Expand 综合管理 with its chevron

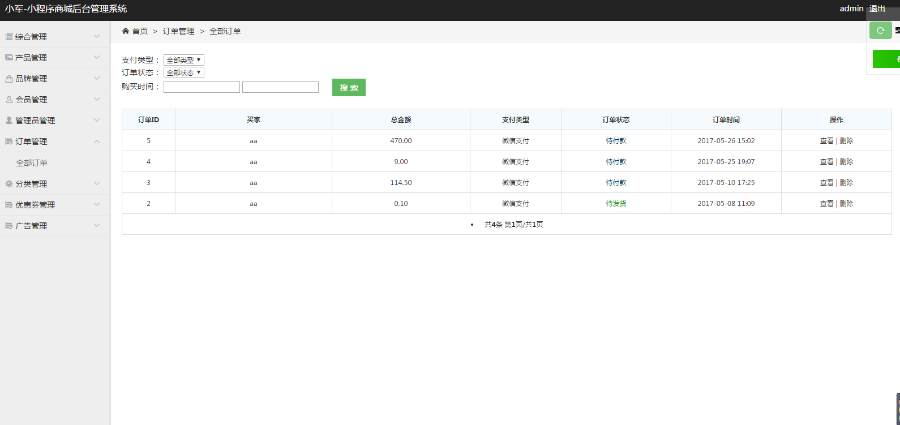(x=96, y=36)
